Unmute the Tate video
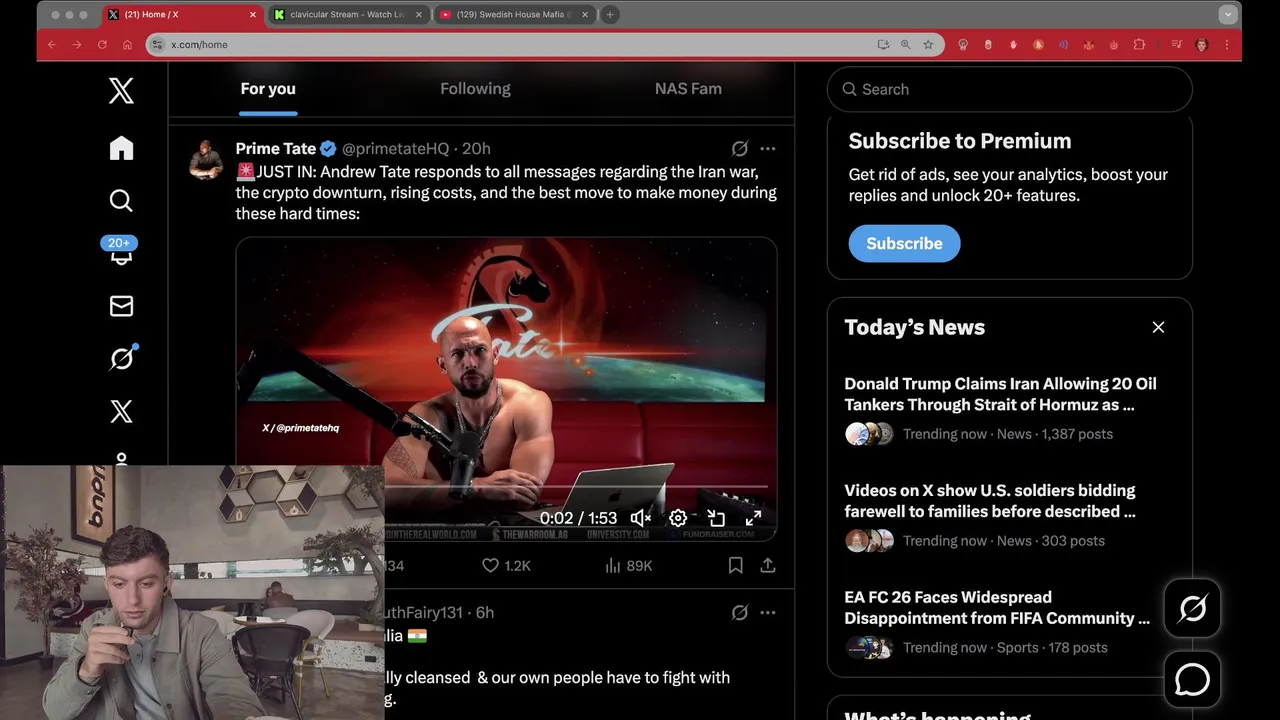The image size is (1280, 720). 641,518
